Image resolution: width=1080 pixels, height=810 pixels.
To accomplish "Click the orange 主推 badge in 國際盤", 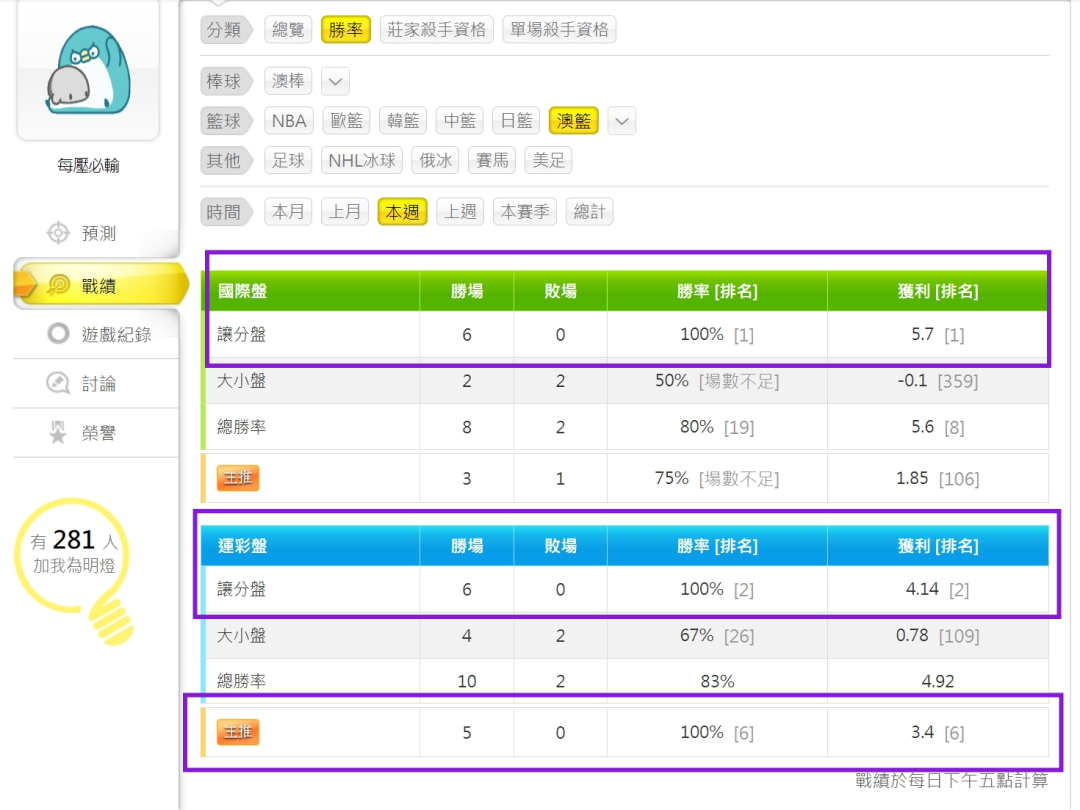I will pos(238,477).
